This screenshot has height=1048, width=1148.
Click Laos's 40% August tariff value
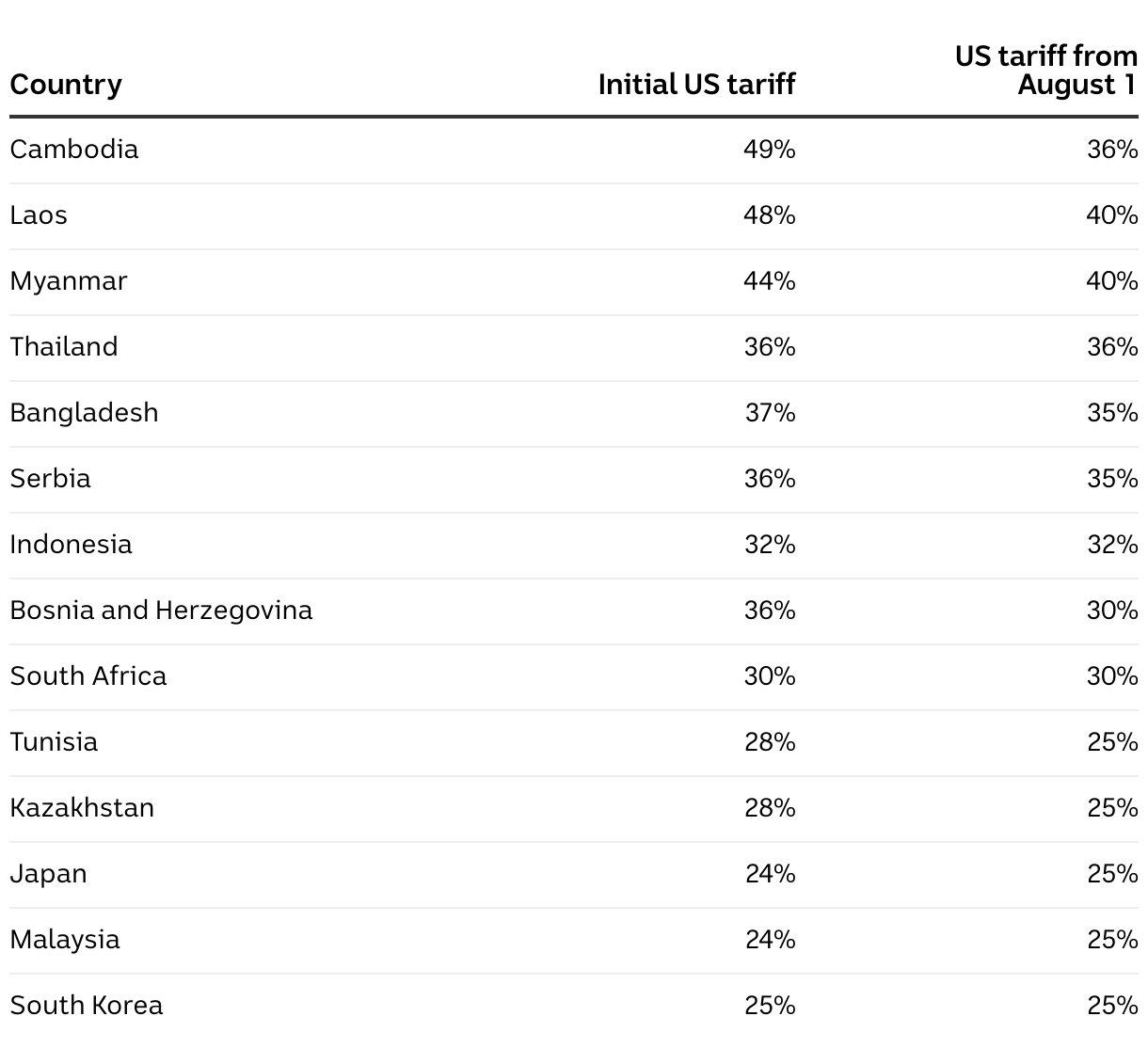[x=1112, y=215]
